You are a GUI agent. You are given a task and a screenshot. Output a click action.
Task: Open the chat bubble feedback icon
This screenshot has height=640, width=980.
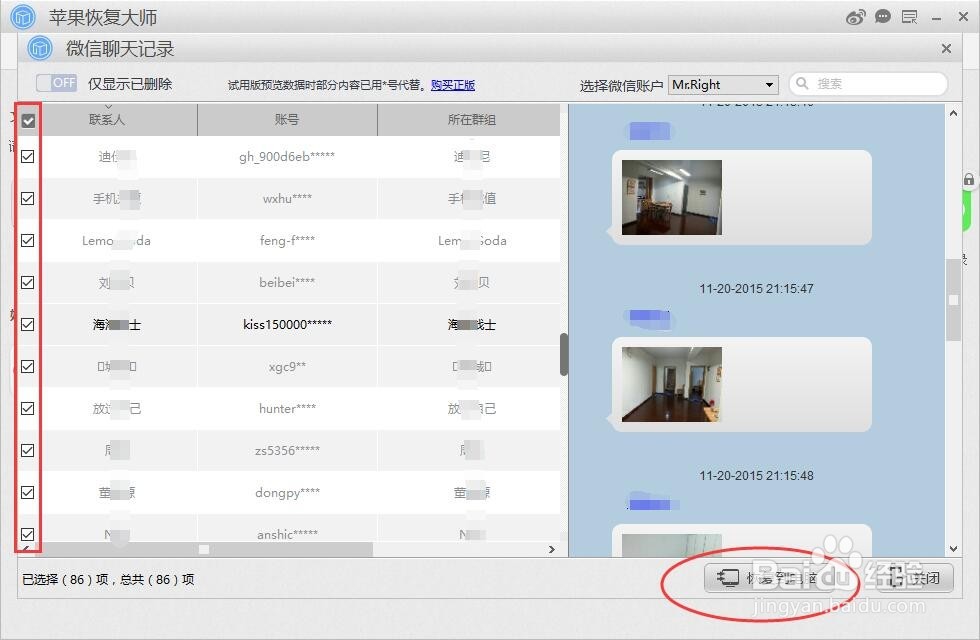click(882, 17)
